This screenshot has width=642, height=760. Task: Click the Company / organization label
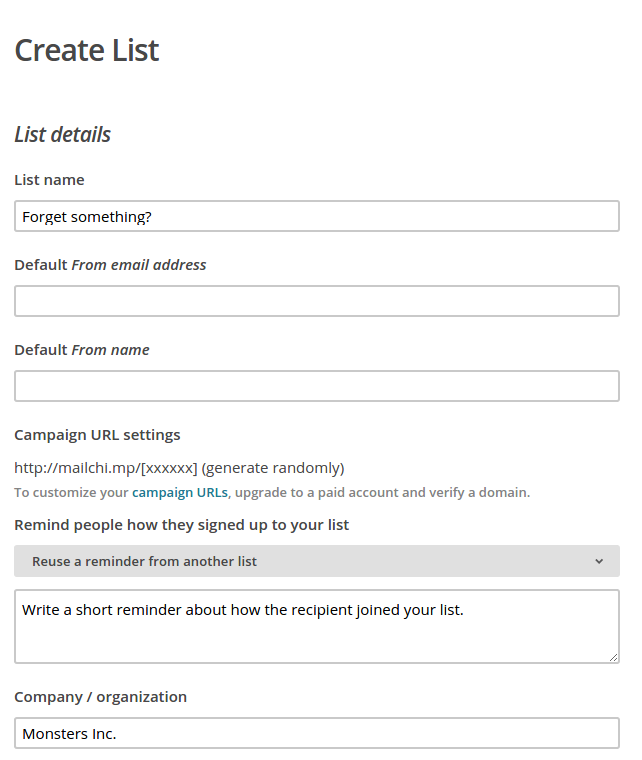point(100,697)
